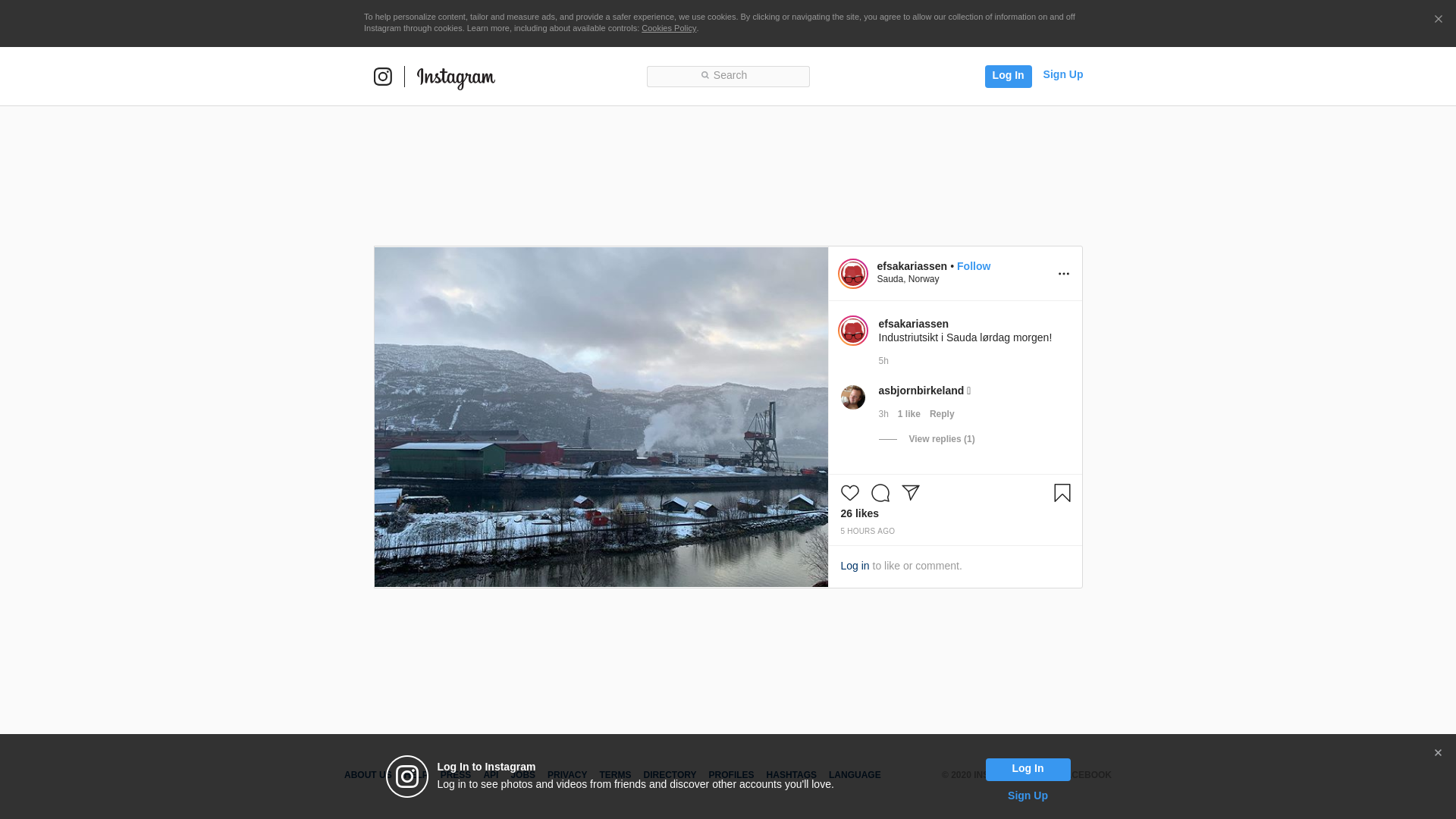
Task: Click the Log In button in header
Action: point(1008,76)
